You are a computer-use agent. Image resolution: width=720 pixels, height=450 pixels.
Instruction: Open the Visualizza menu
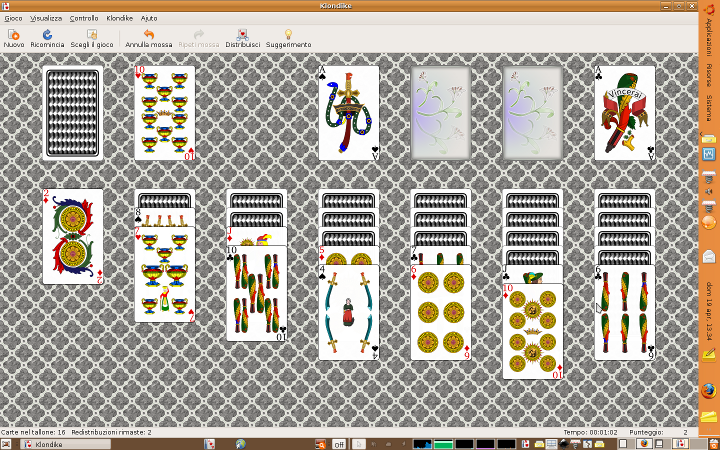[x=46, y=18]
